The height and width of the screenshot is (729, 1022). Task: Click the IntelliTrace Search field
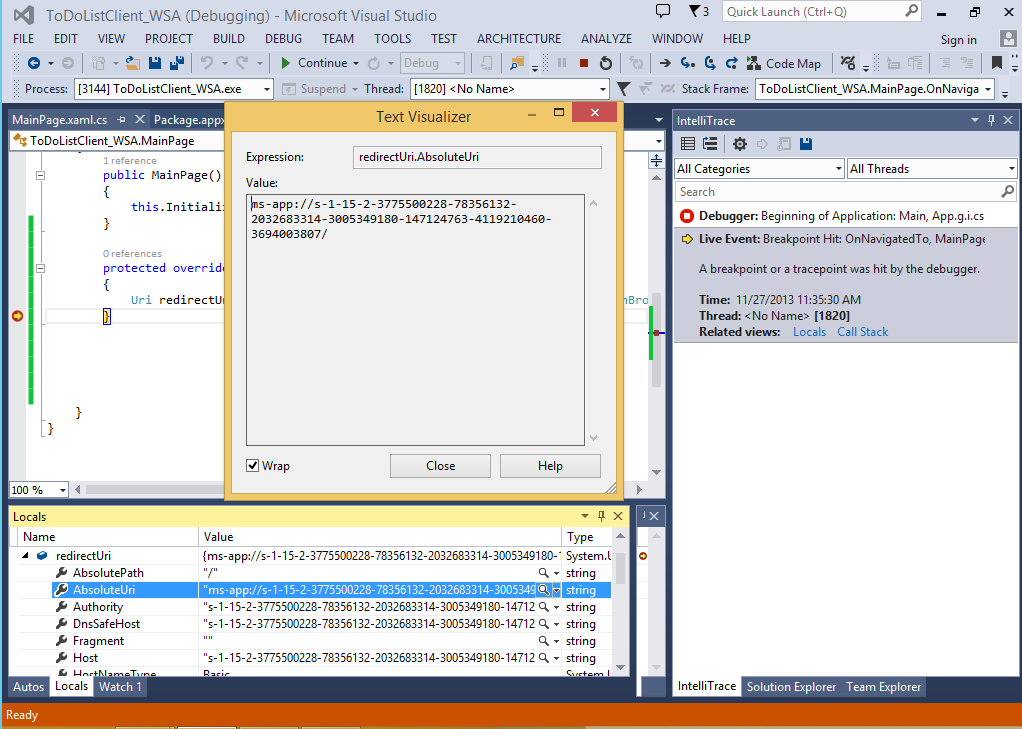(837, 192)
